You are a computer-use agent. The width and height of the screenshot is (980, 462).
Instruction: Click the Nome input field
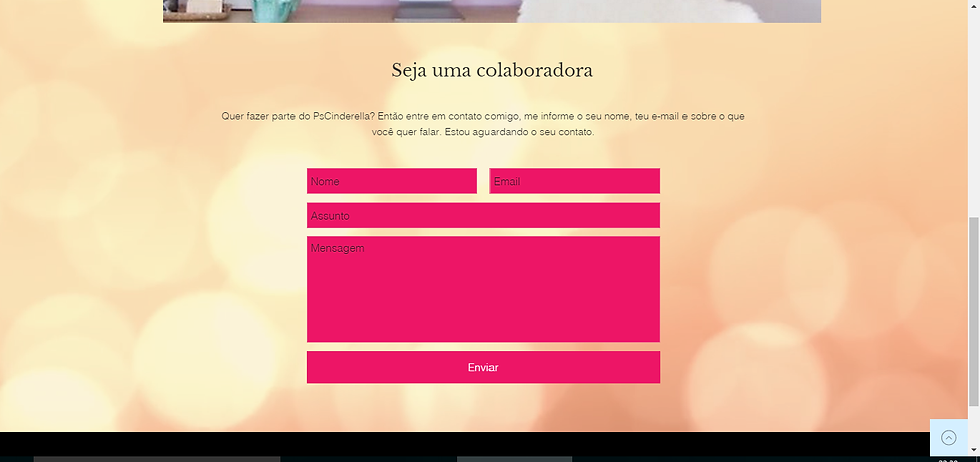[392, 181]
